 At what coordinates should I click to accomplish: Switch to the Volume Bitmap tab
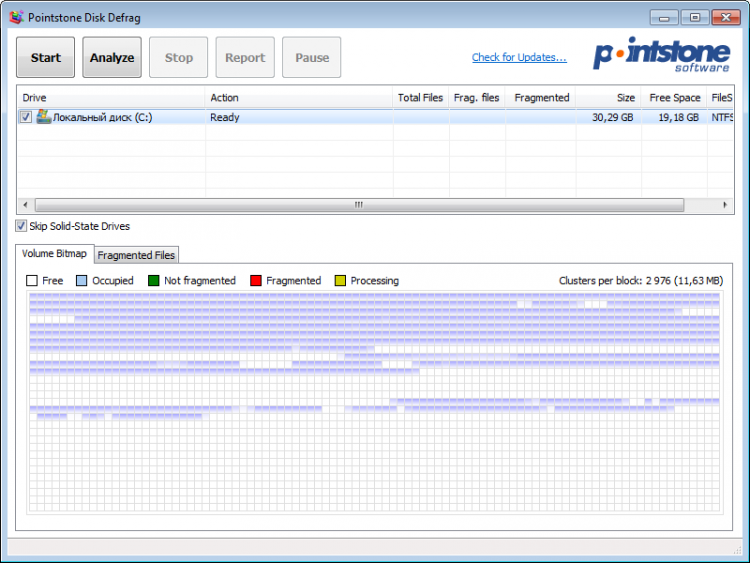(54, 254)
